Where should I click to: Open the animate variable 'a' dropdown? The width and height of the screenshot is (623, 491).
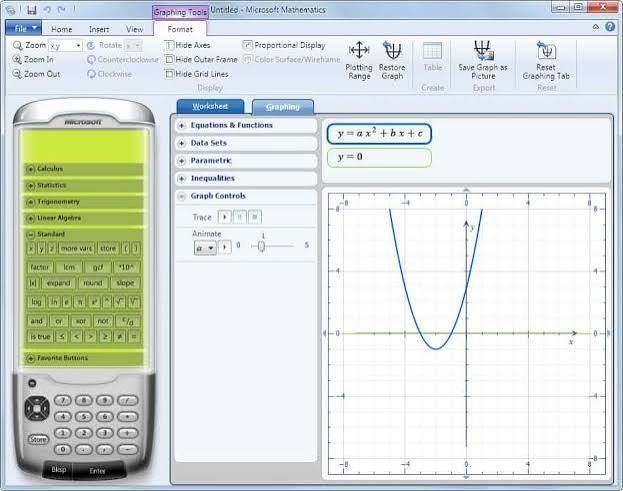pos(205,248)
